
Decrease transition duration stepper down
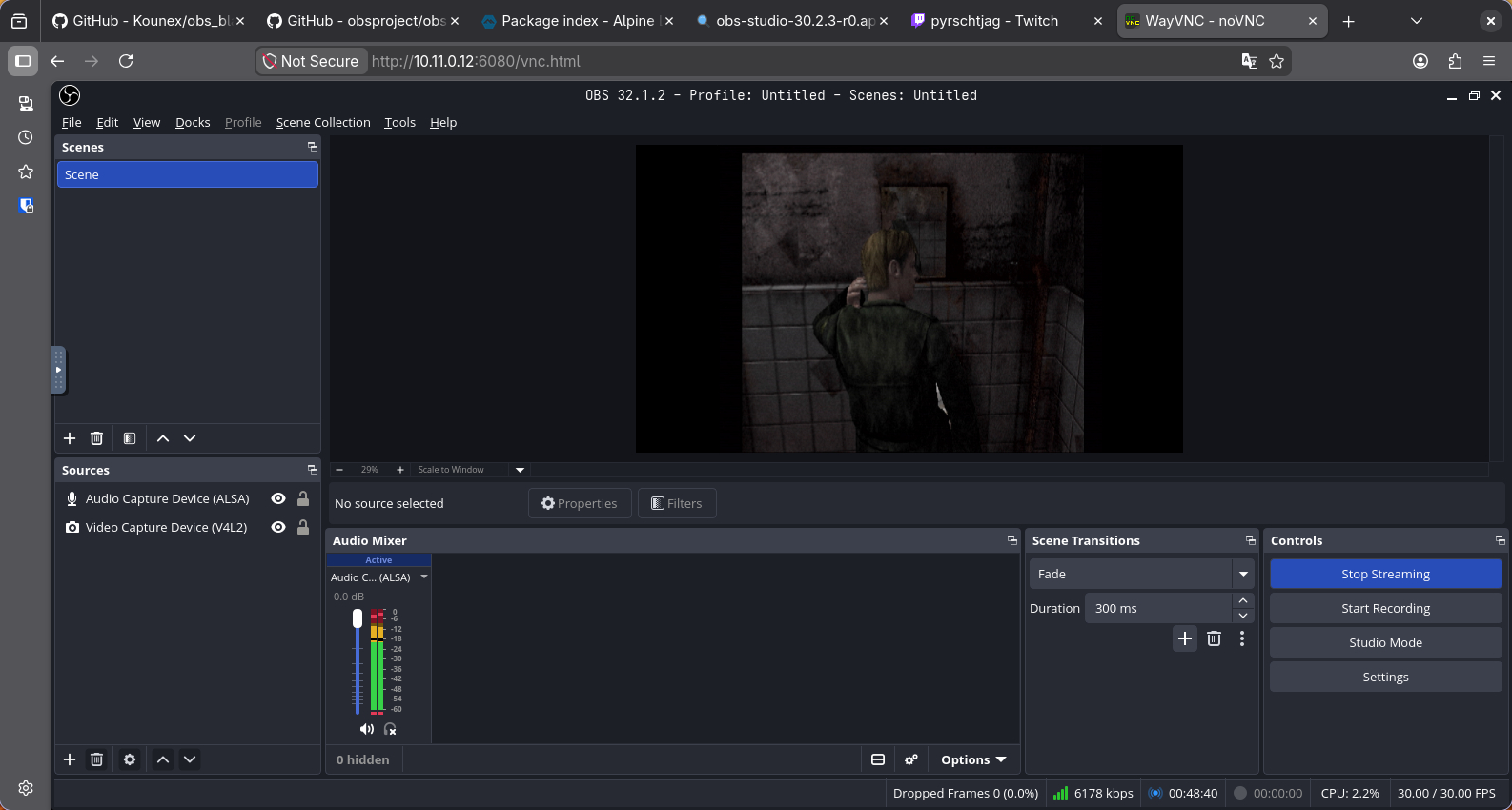1243,616
